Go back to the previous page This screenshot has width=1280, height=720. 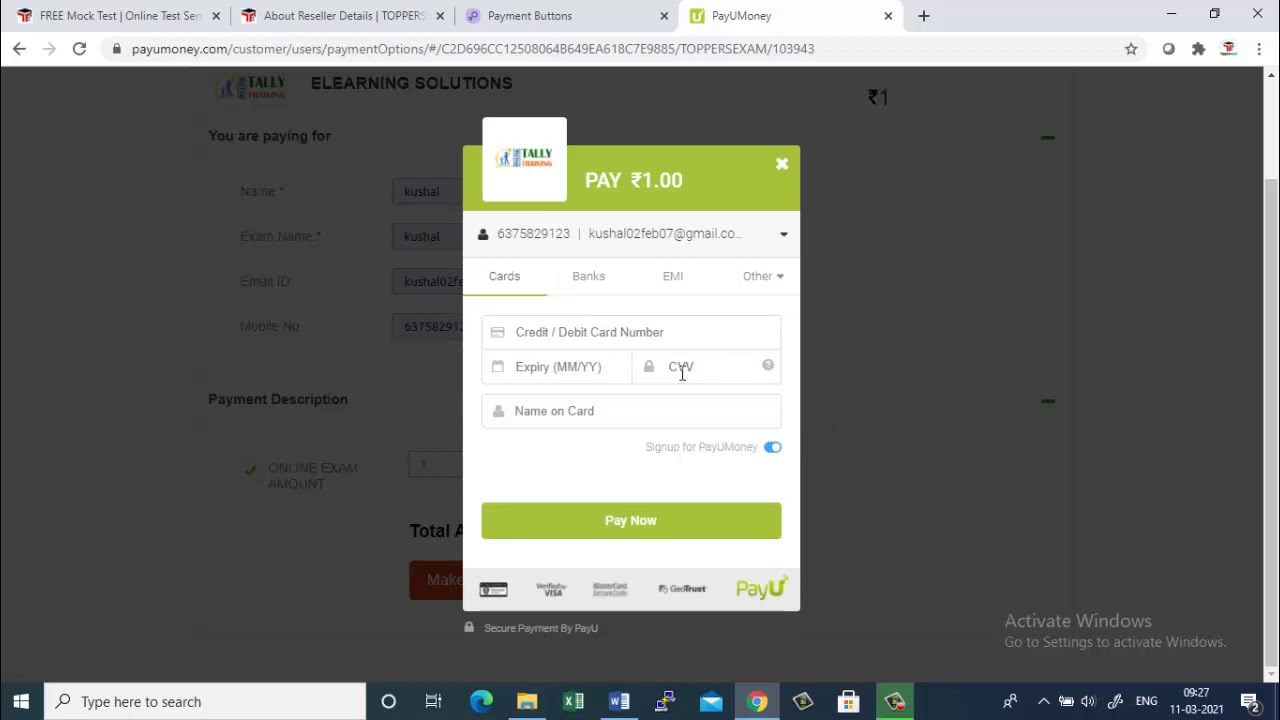[19, 49]
